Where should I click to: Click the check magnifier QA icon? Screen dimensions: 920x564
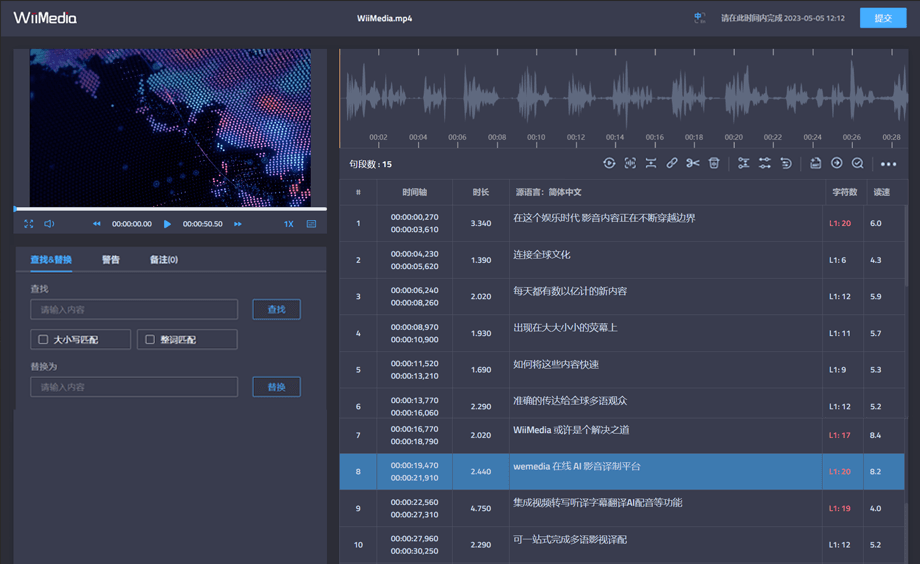click(x=858, y=163)
